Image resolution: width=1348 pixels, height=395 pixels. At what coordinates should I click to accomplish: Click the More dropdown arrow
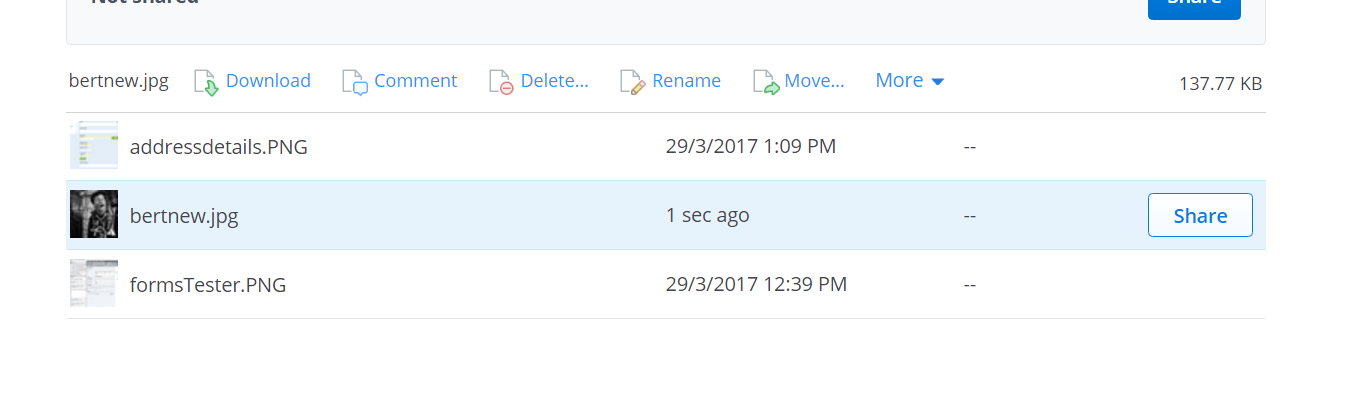(938, 82)
